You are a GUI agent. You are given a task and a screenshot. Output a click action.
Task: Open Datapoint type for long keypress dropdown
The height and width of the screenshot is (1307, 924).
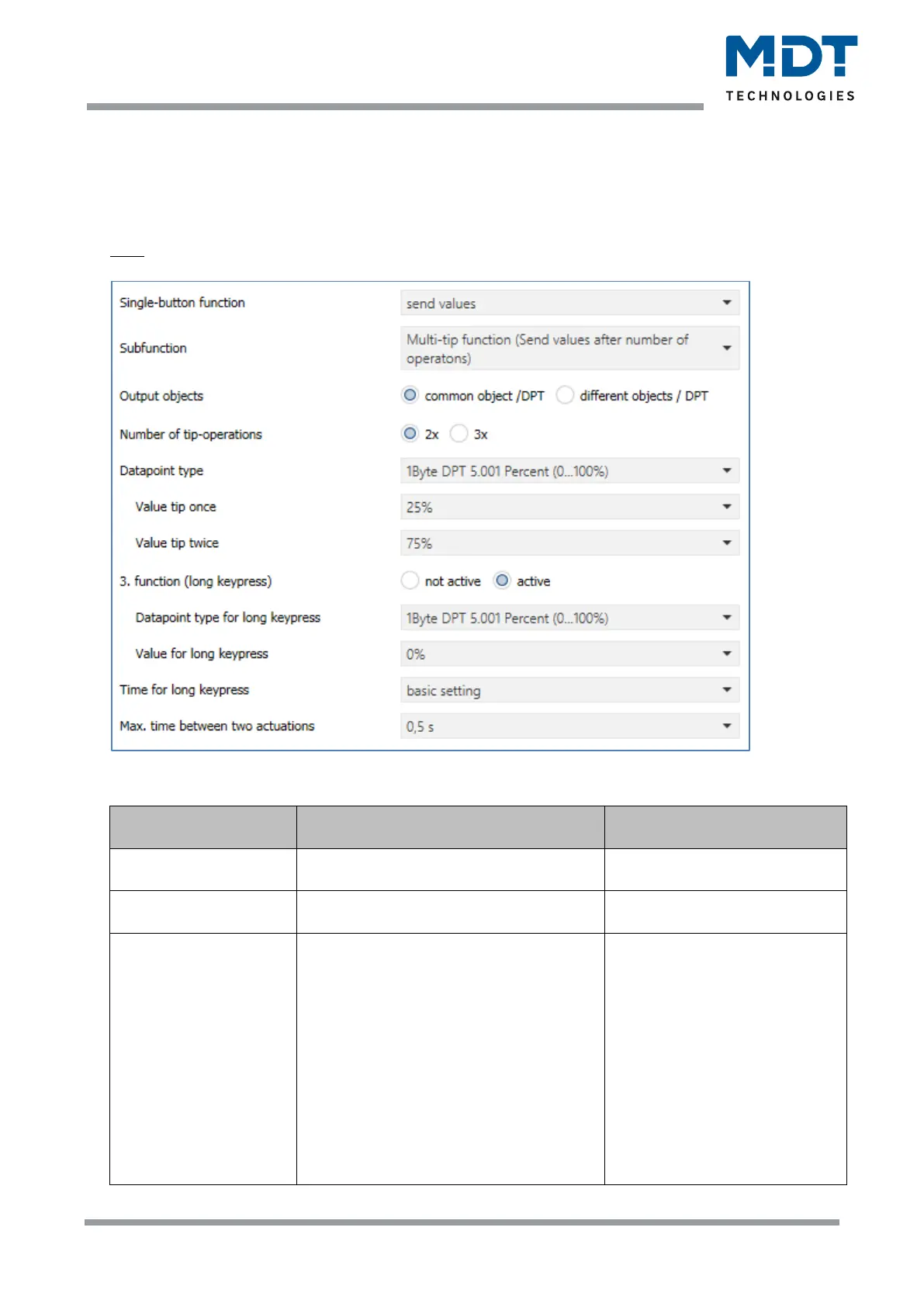[569, 619]
